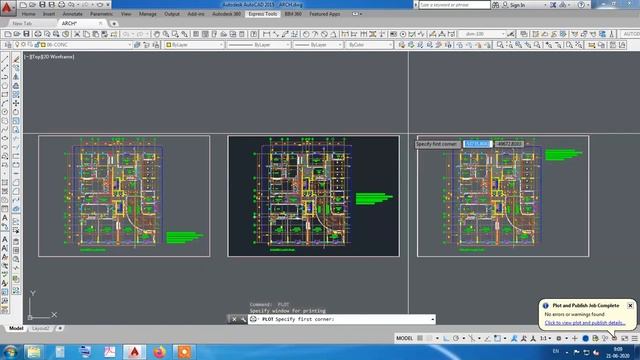640x360 pixels.
Task: Click the Zoom Window magnifier icon
Action: (175, 34)
